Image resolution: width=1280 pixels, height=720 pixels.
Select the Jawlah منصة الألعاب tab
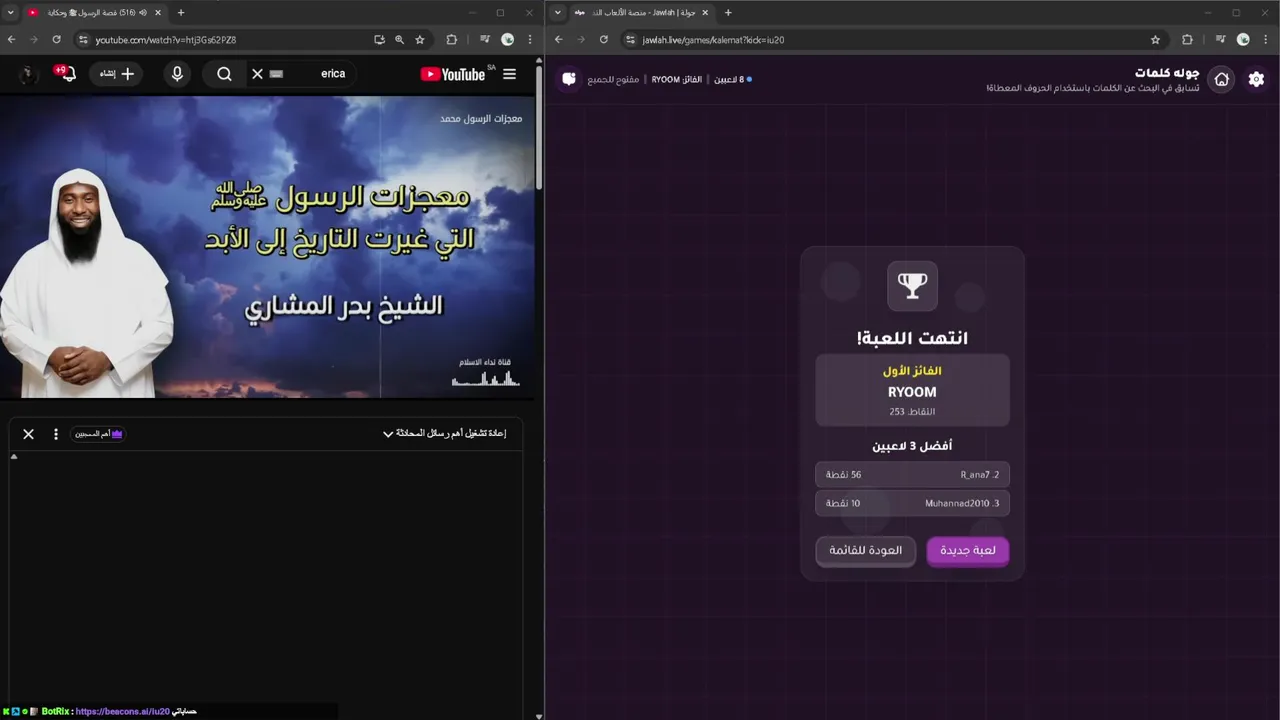[640, 13]
